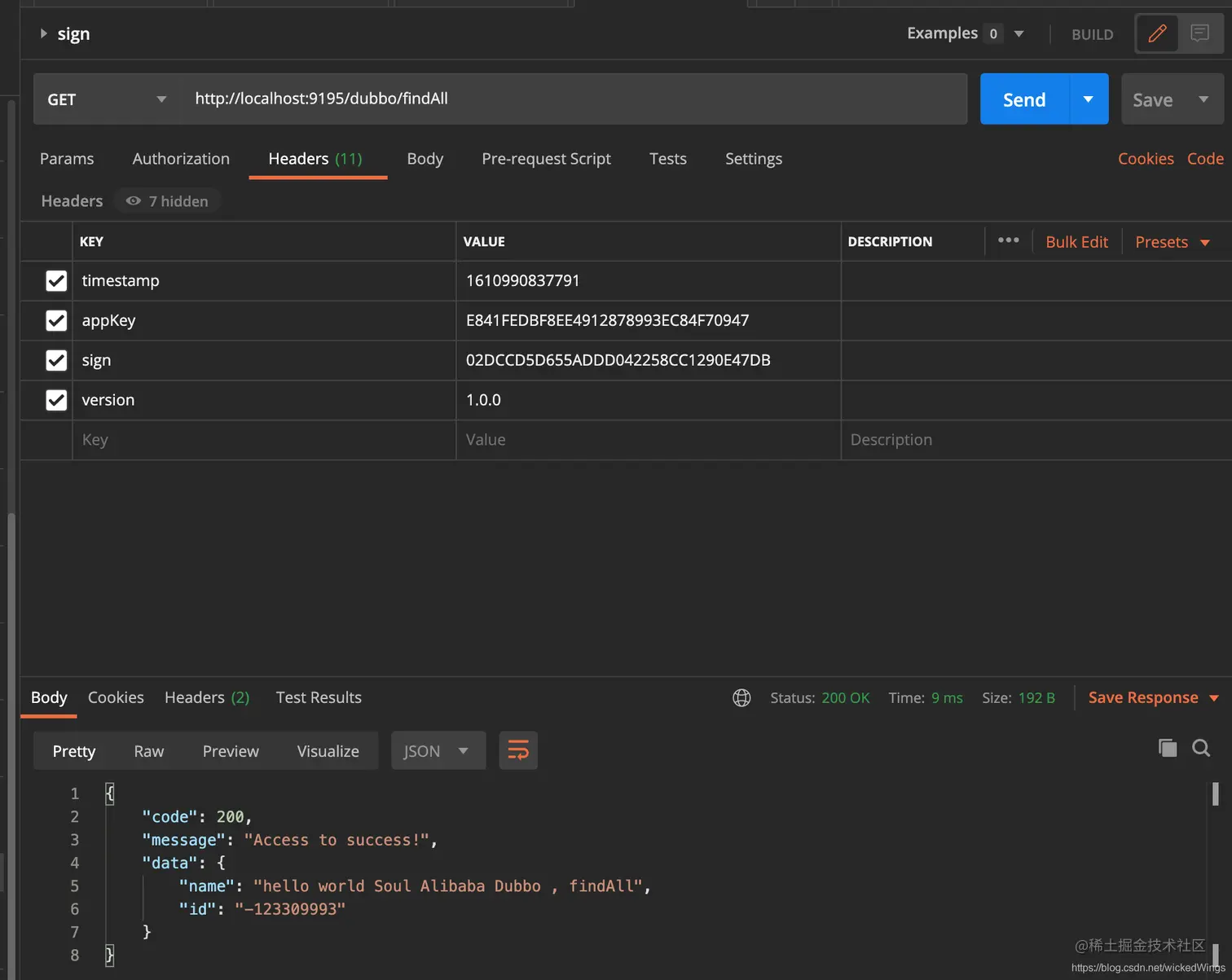Select the Pretty view
1232x980 pixels.
point(74,751)
